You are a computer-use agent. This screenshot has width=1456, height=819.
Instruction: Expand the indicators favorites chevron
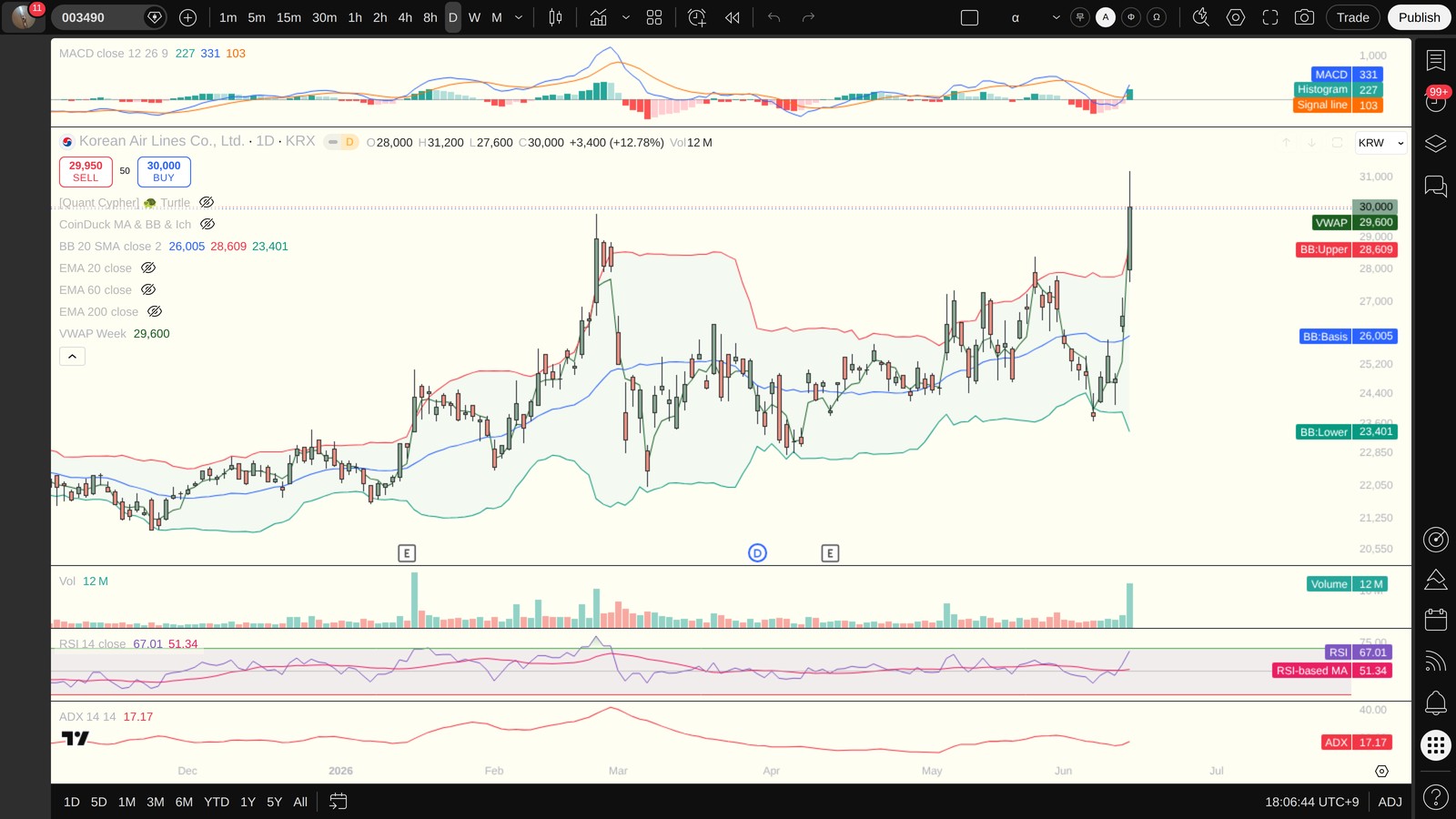626,17
